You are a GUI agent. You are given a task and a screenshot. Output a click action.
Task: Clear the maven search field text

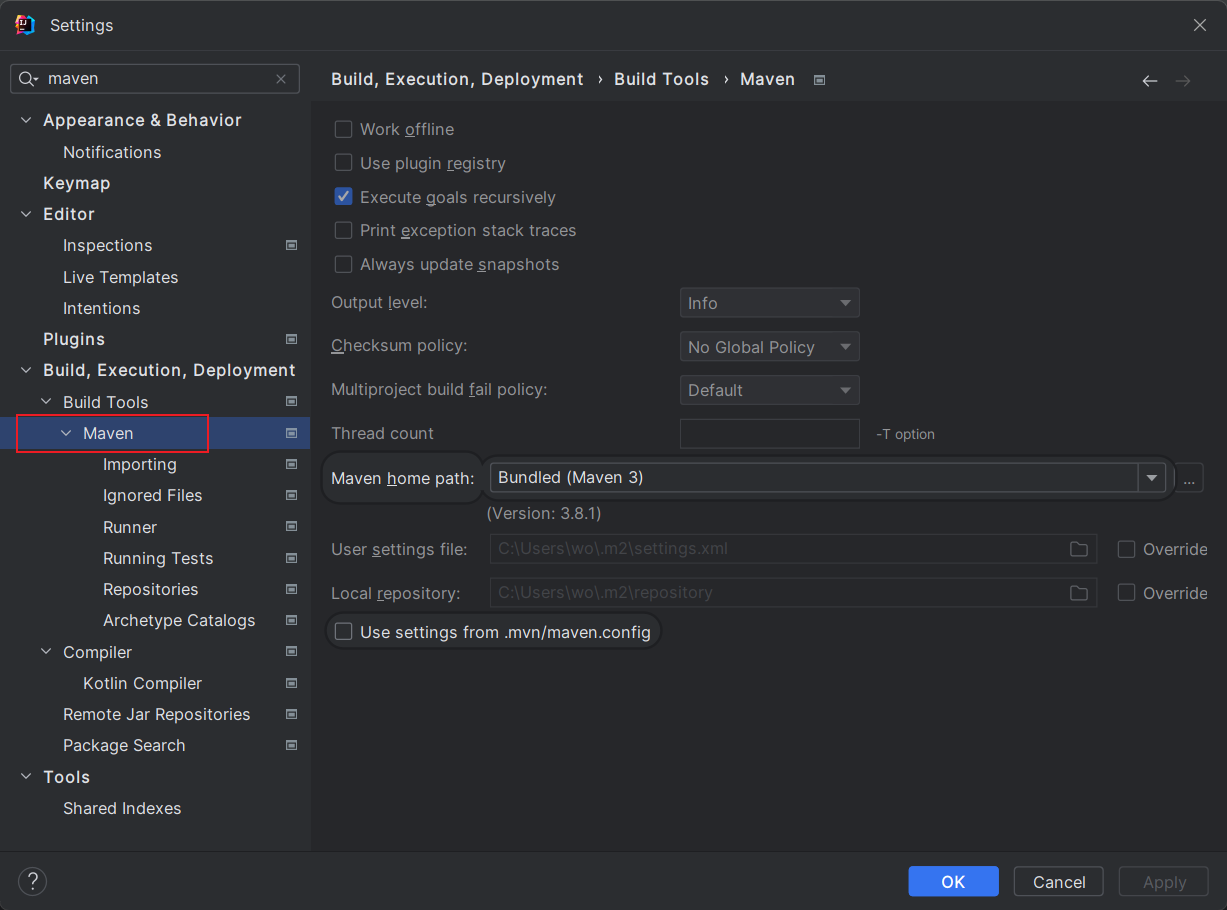point(281,79)
